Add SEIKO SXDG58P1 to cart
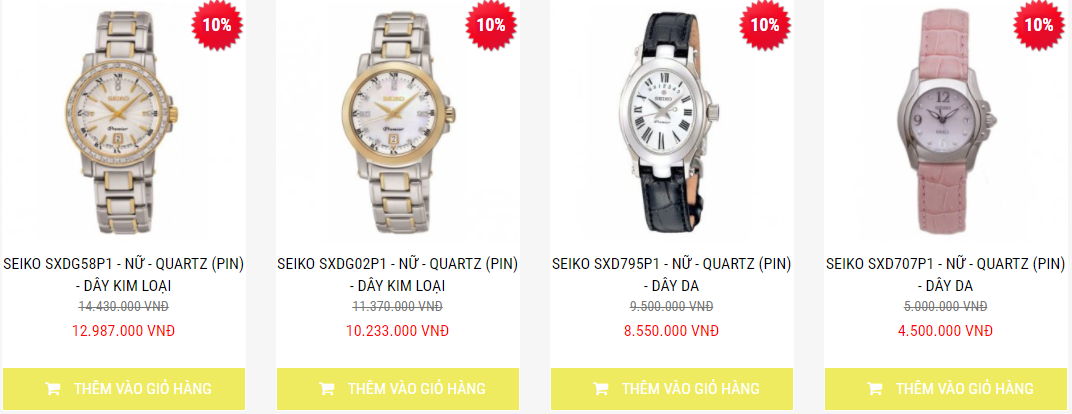Image resolution: width=1072 pixels, height=414 pixels. click(x=124, y=389)
